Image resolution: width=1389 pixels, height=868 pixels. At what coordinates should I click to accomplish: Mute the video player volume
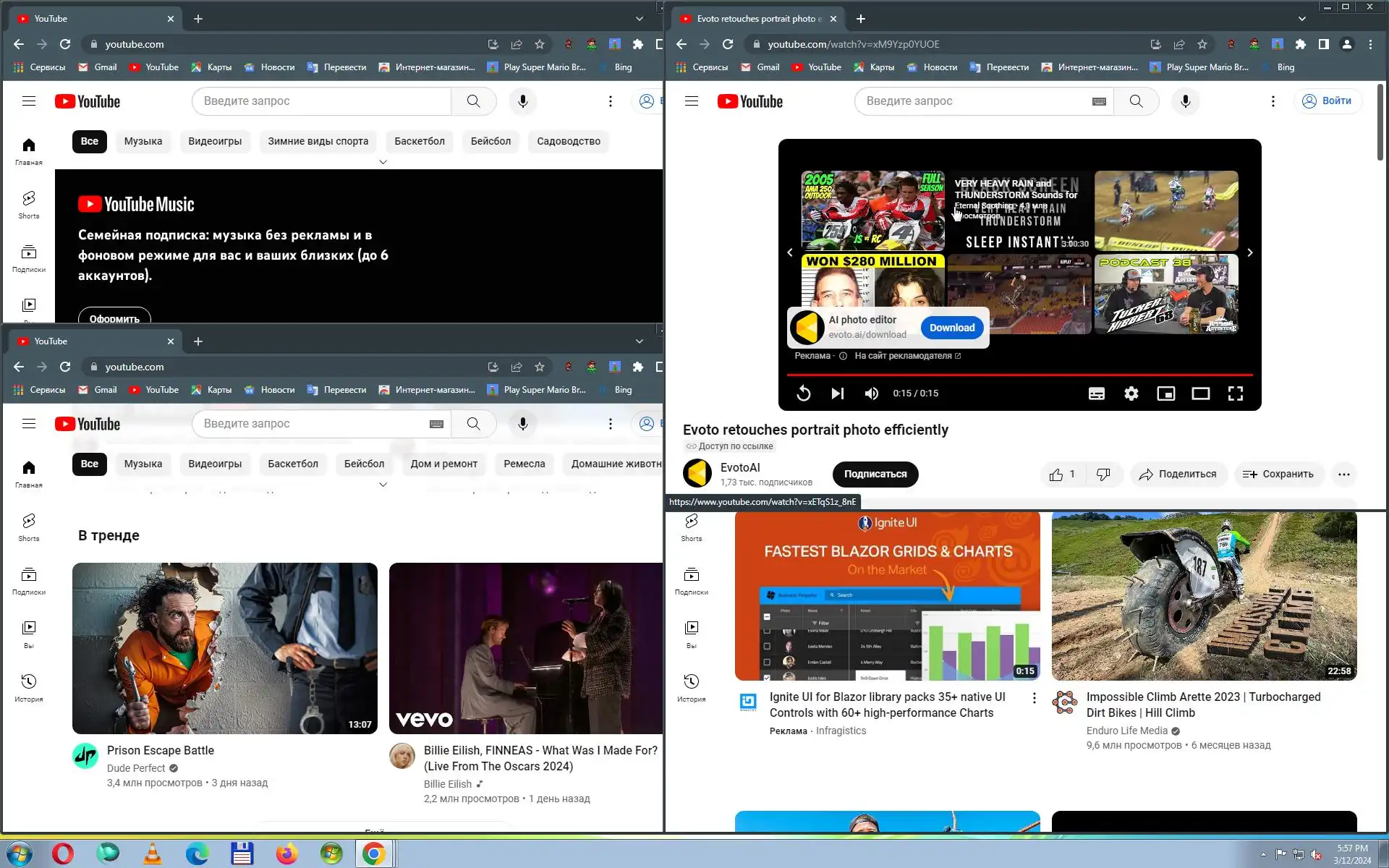point(871,393)
